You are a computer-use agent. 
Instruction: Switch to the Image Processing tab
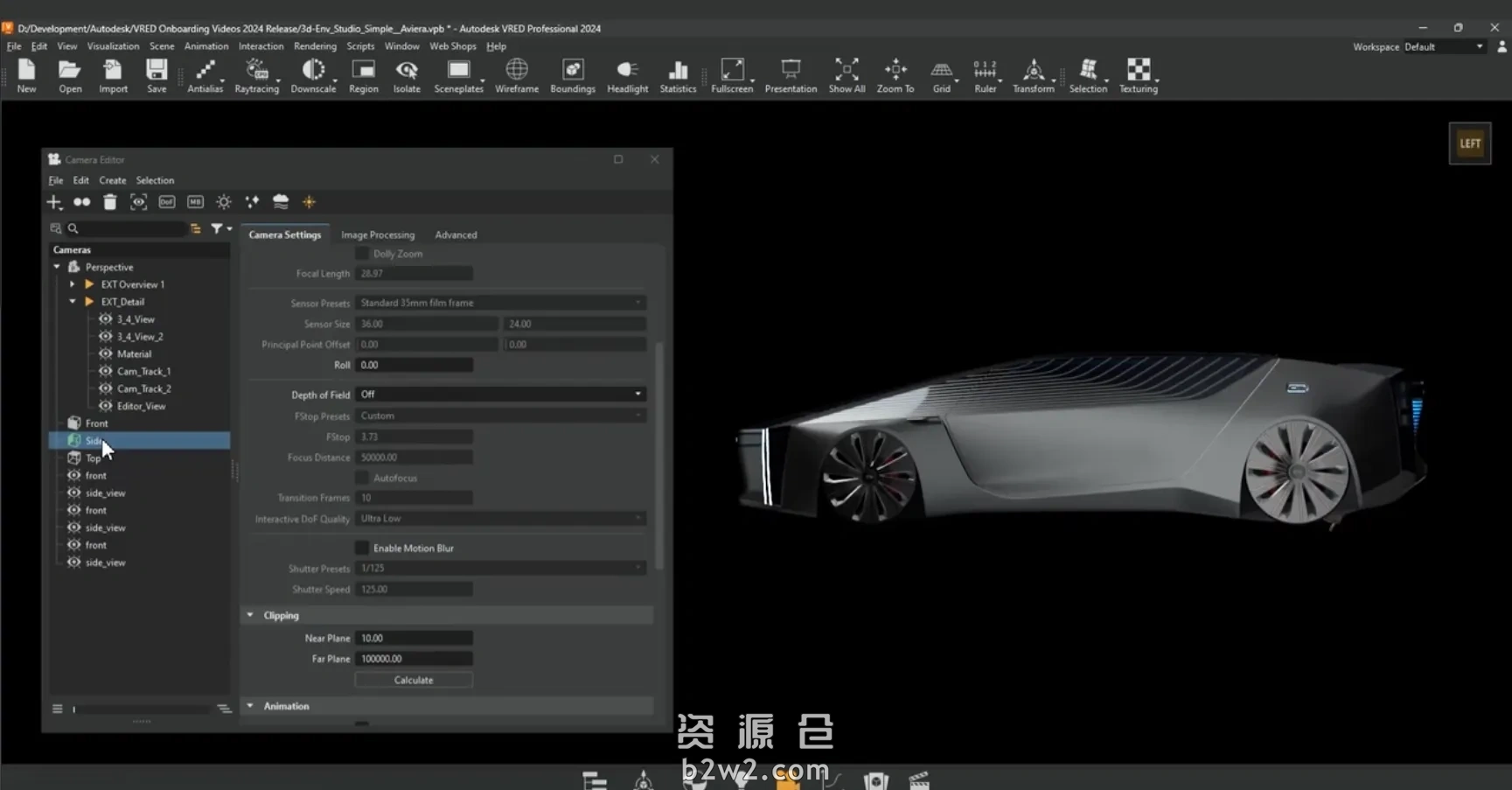coord(377,234)
